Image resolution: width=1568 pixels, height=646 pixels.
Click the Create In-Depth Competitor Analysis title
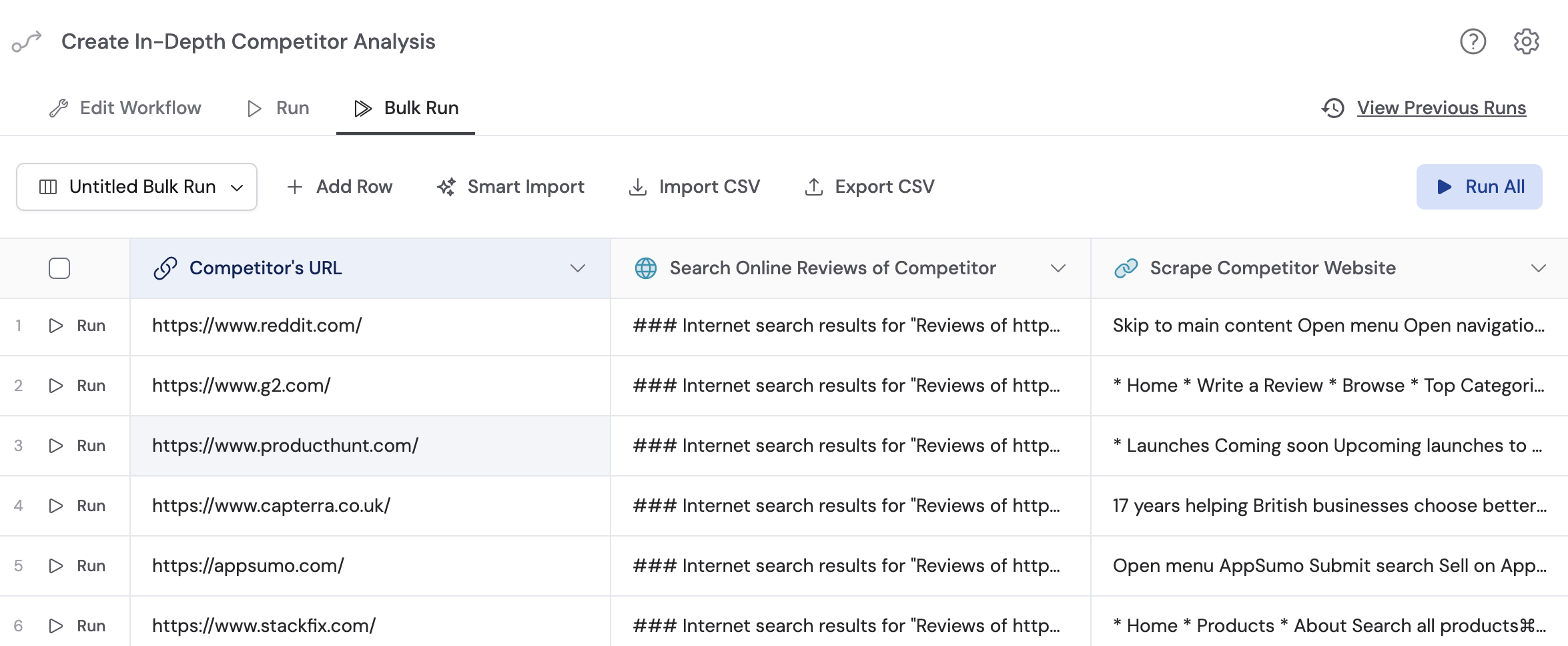point(248,41)
